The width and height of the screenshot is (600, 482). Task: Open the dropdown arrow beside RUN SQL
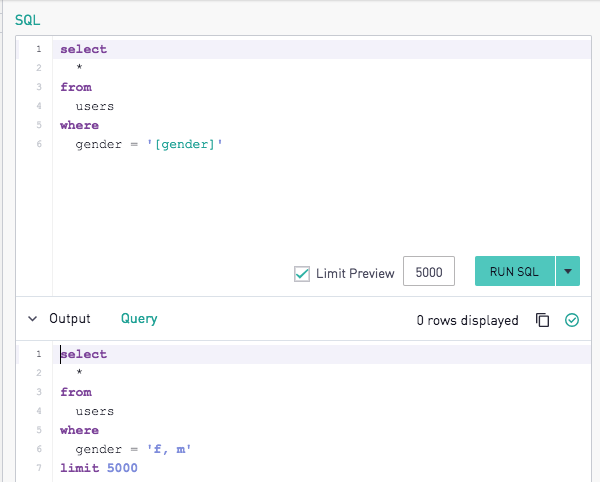(x=568, y=271)
